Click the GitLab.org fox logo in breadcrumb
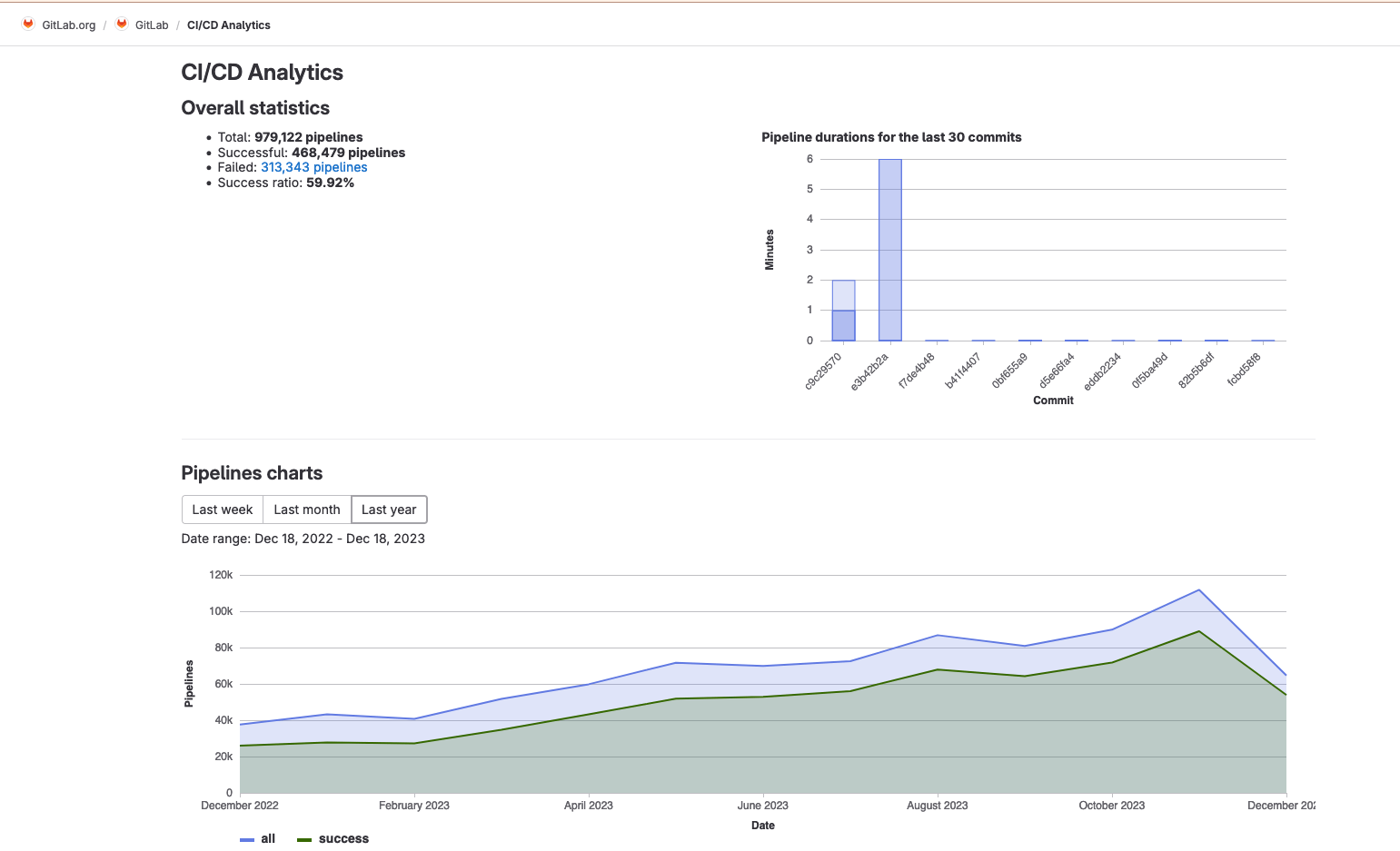 28,25
